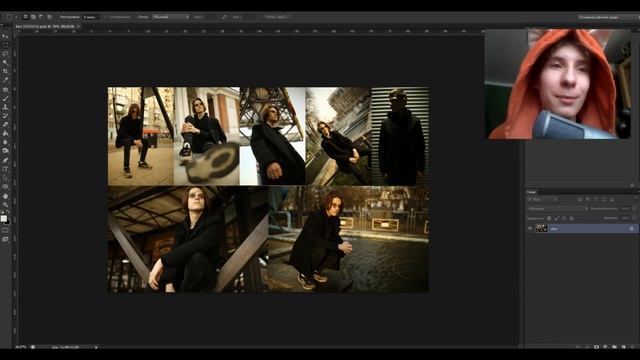Switch layer filtering on or off
Image resolution: width=640 pixels, height=360 pixels.
pos(636,198)
